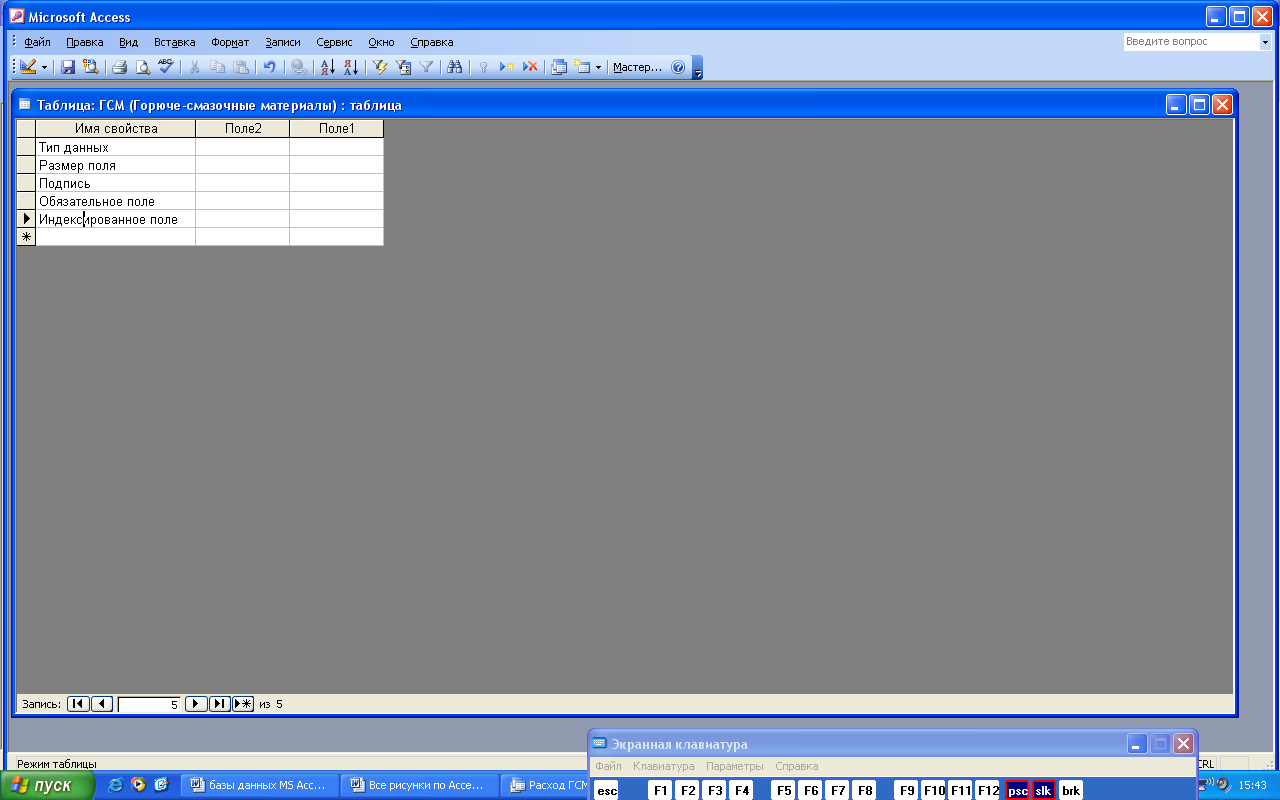Viewport: 1280px width, 800px height.
Task: Open File Search toolbar icon
Action: pos(90,67)
